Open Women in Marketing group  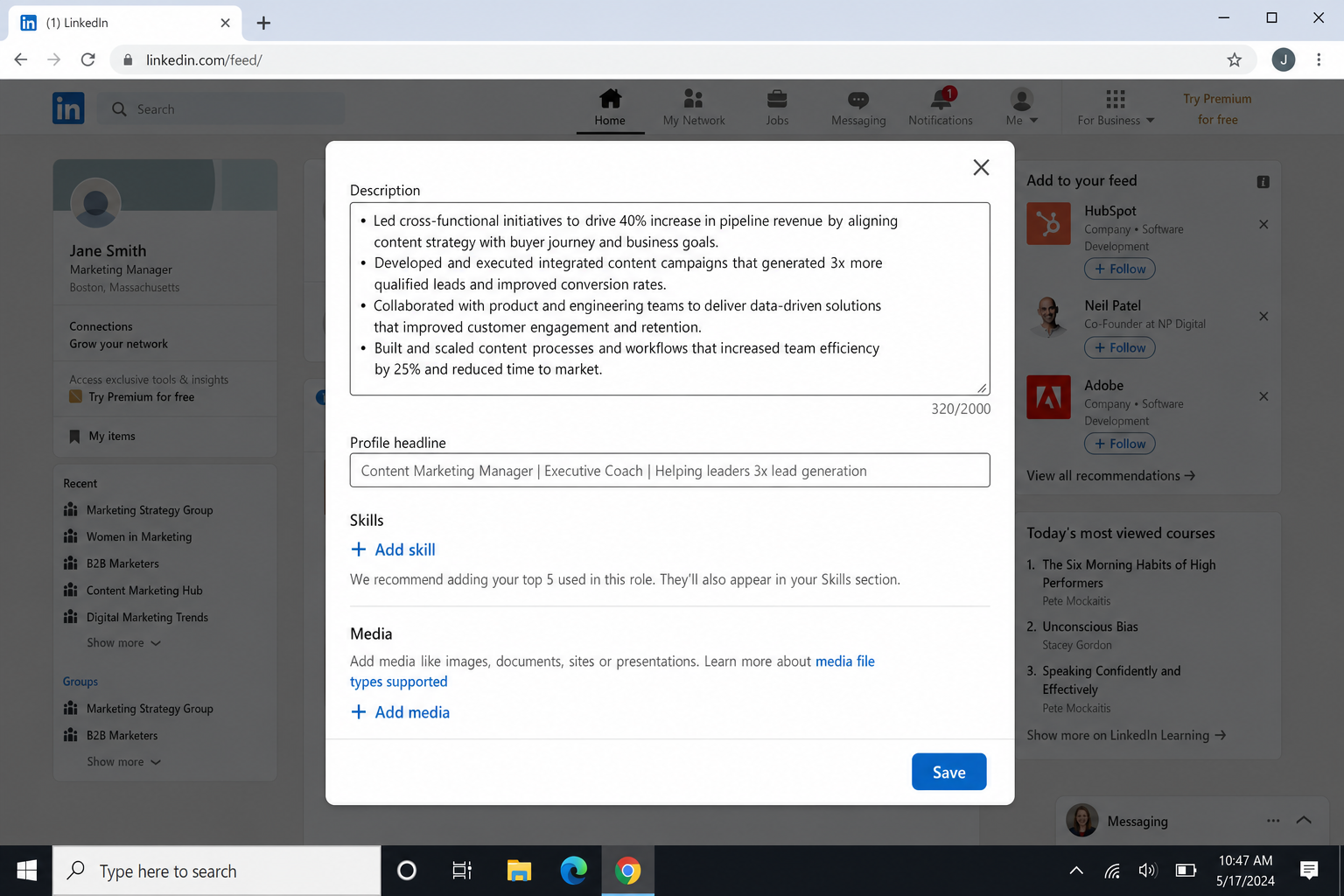pos(129,537)
